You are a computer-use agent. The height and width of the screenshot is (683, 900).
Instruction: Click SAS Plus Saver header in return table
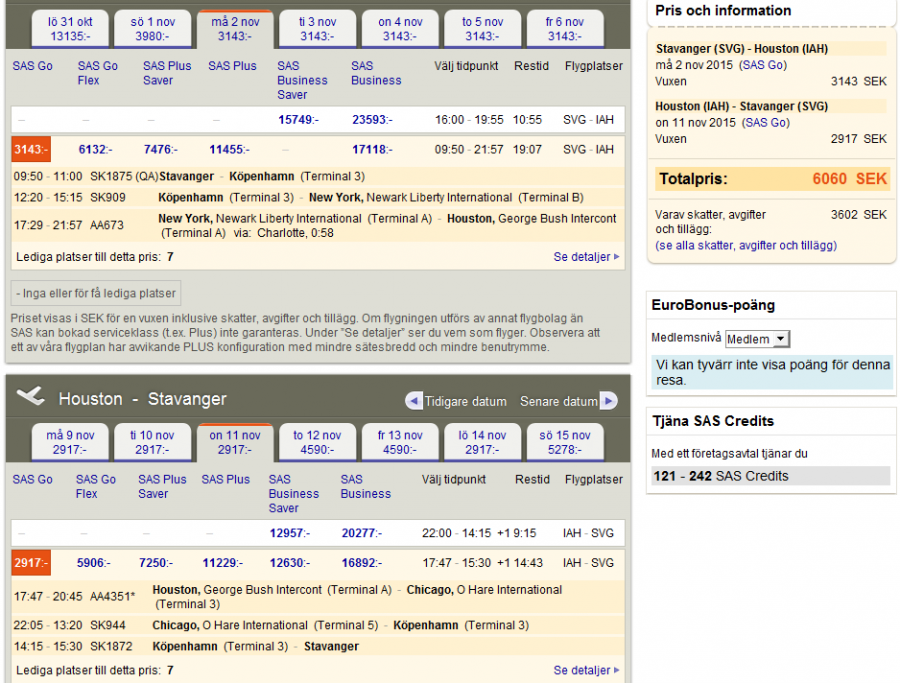click(x=162, y=486)
